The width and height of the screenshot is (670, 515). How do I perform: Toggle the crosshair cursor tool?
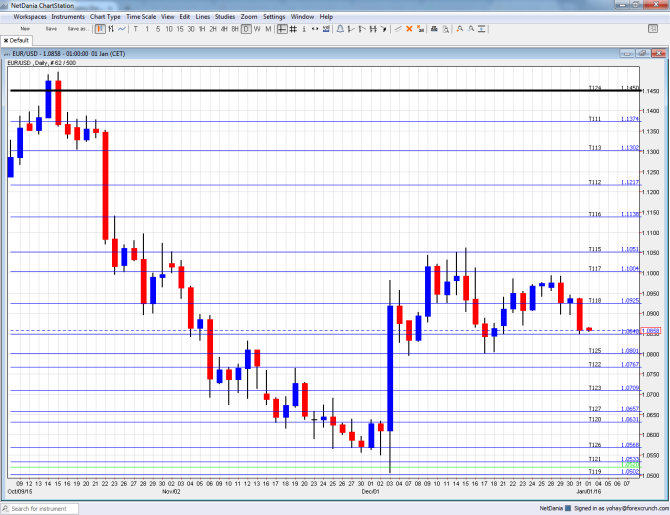(x=282, y=29)
